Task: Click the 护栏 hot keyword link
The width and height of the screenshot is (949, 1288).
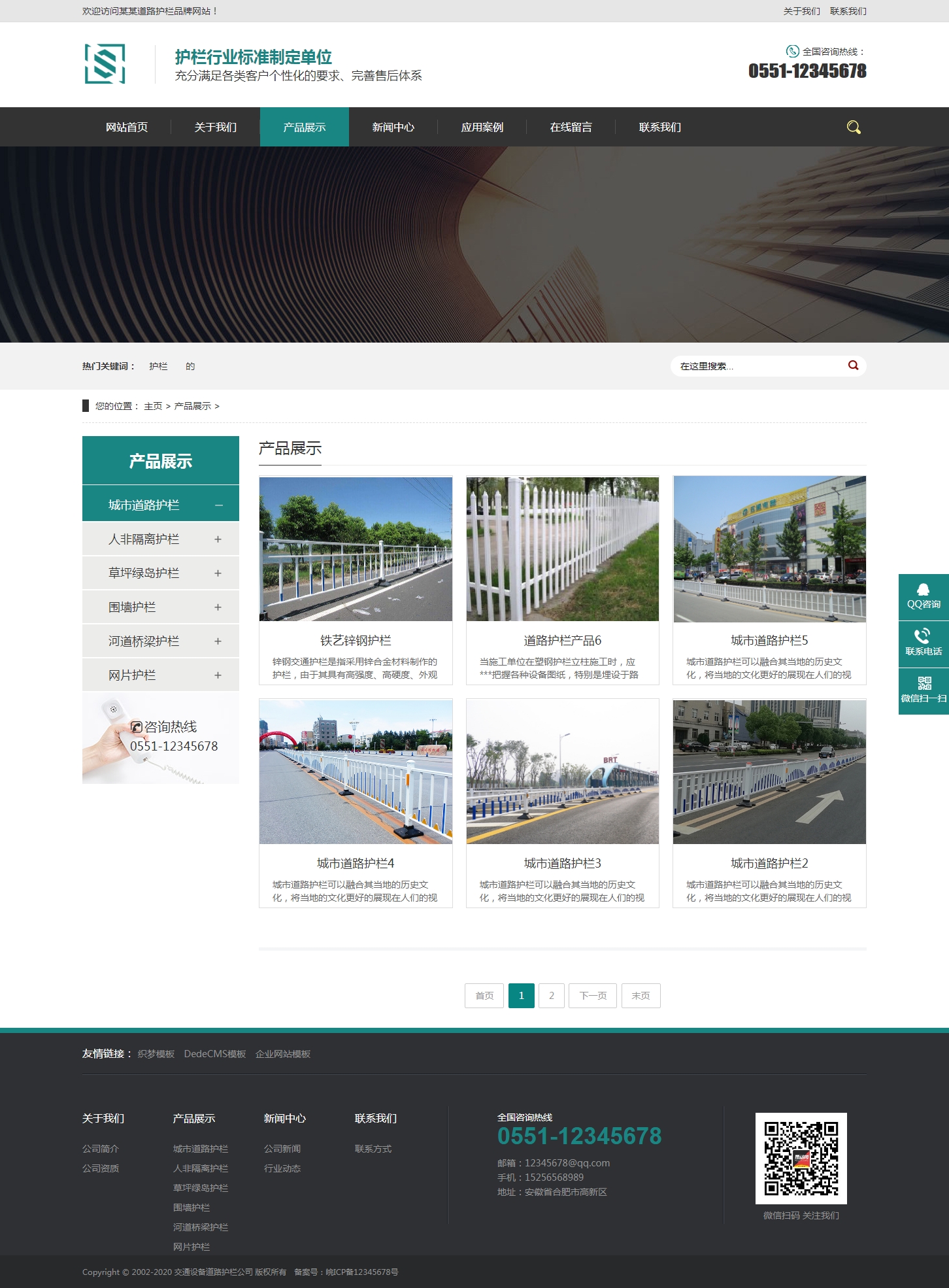Action: 158,366
